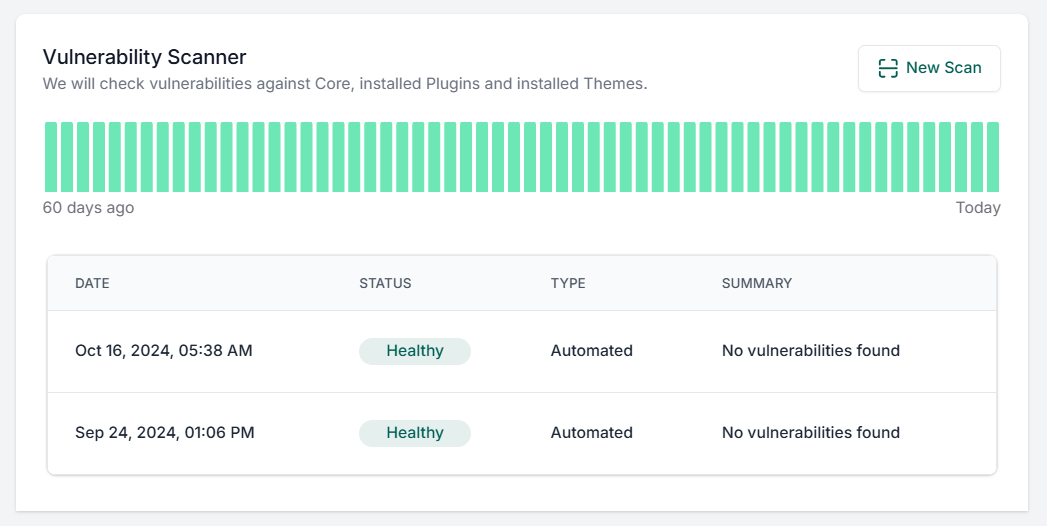Viewport: 1047px width, 526px height.
Task: Click the scan icon in New Scan button
Action: (887, 68)
